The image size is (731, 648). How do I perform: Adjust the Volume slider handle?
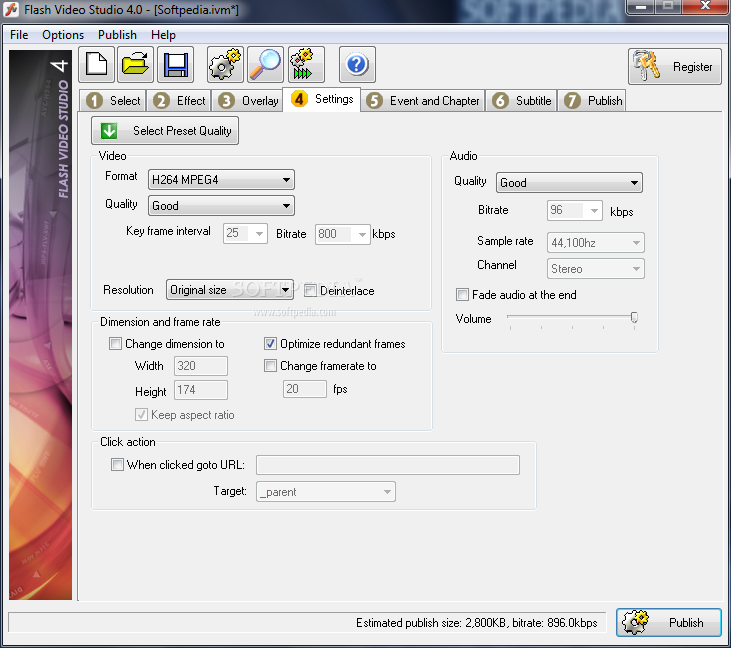pyautogui.click(x=634, y=318)
